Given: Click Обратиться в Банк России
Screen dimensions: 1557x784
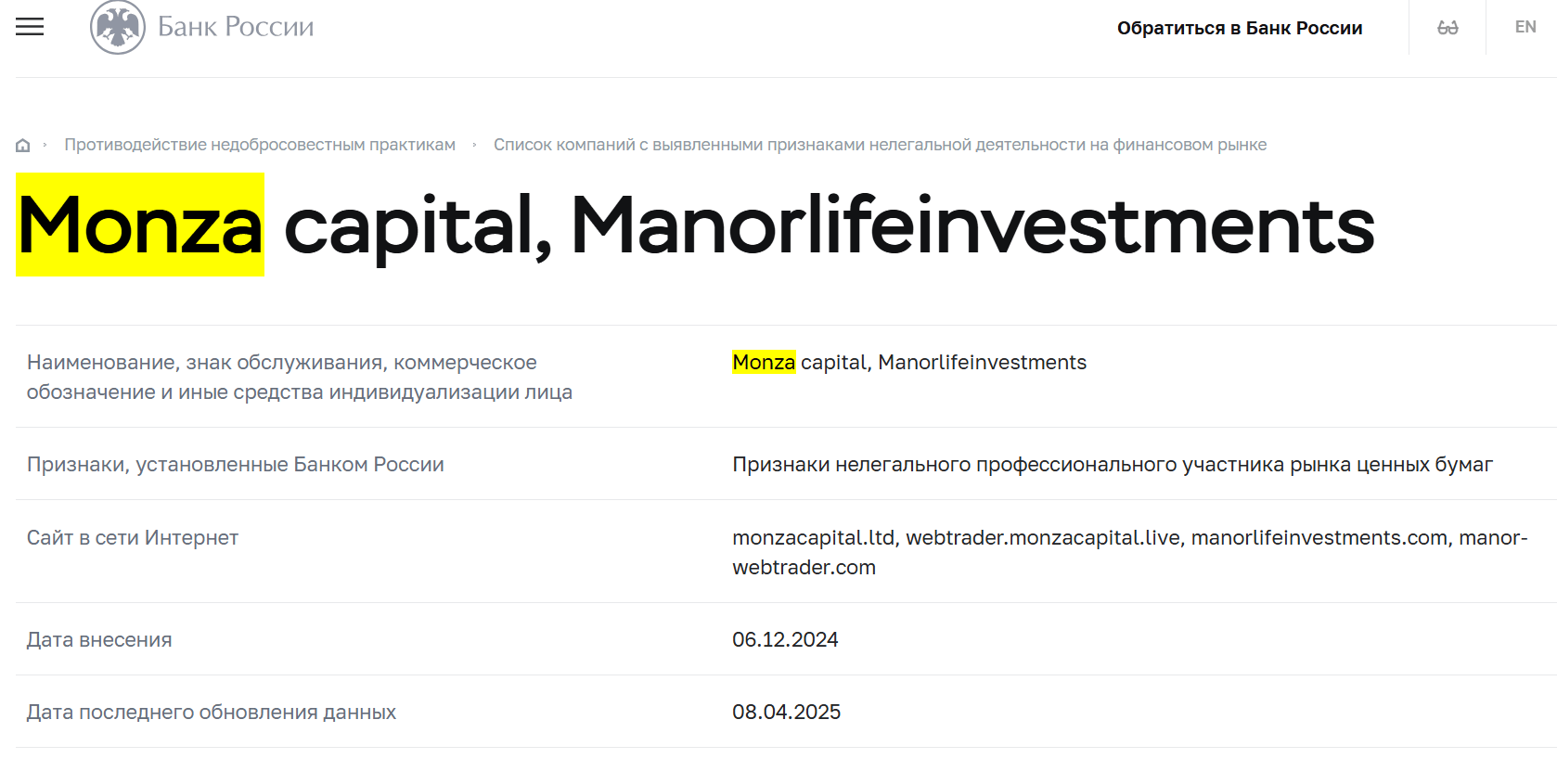Looking at the screenshot, I should (1240, 28).
